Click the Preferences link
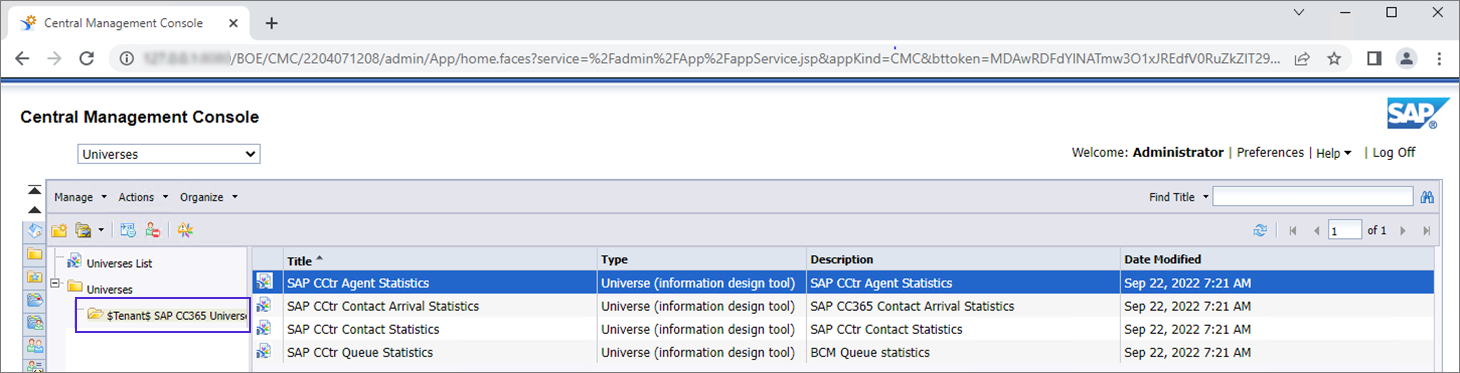This screenshot has height=373, width=1460. point(1270,153)
